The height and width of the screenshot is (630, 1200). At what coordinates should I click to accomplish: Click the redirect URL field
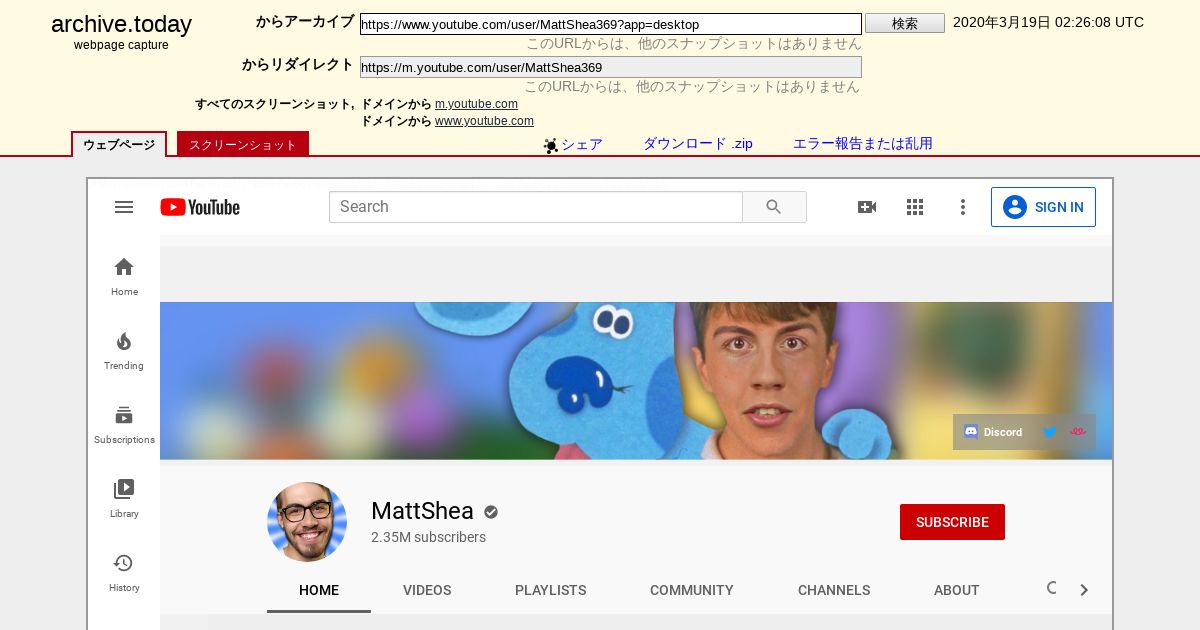coord(611,67)
